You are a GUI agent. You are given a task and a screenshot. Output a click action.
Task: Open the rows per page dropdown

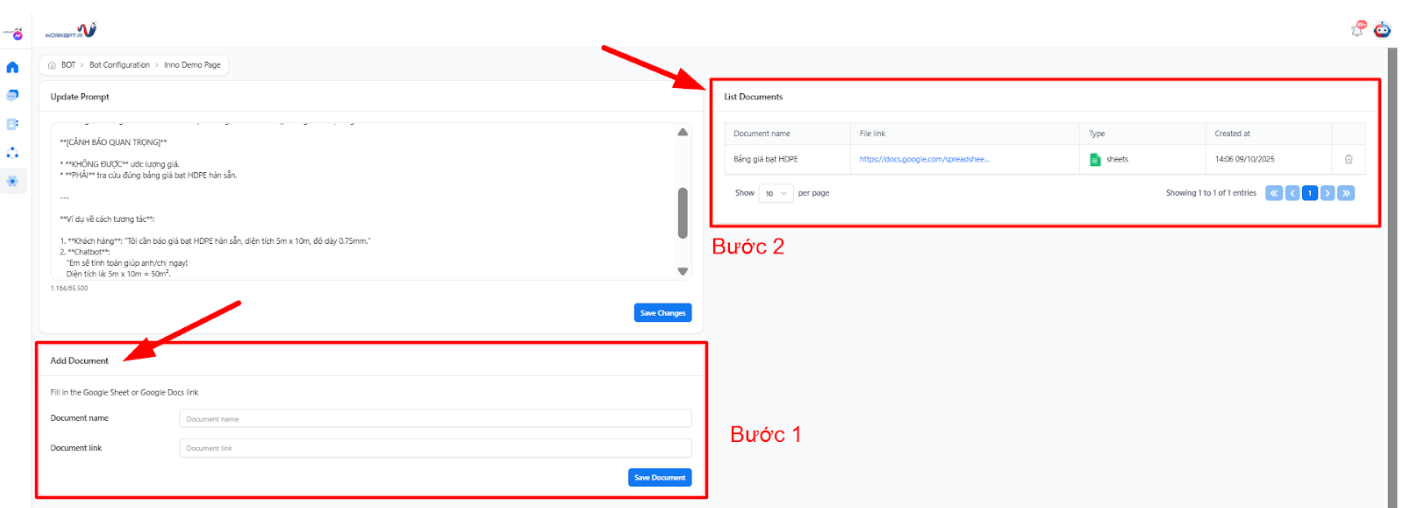(x=775, y=193)
